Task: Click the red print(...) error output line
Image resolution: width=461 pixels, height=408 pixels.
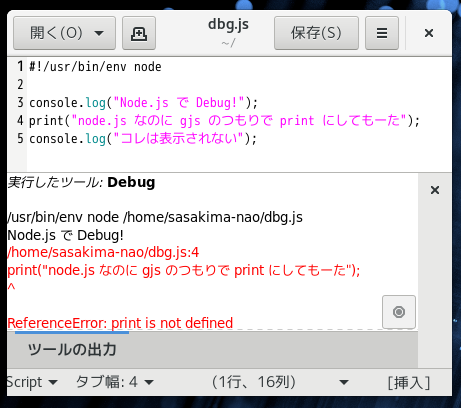Action: [184, 270]
